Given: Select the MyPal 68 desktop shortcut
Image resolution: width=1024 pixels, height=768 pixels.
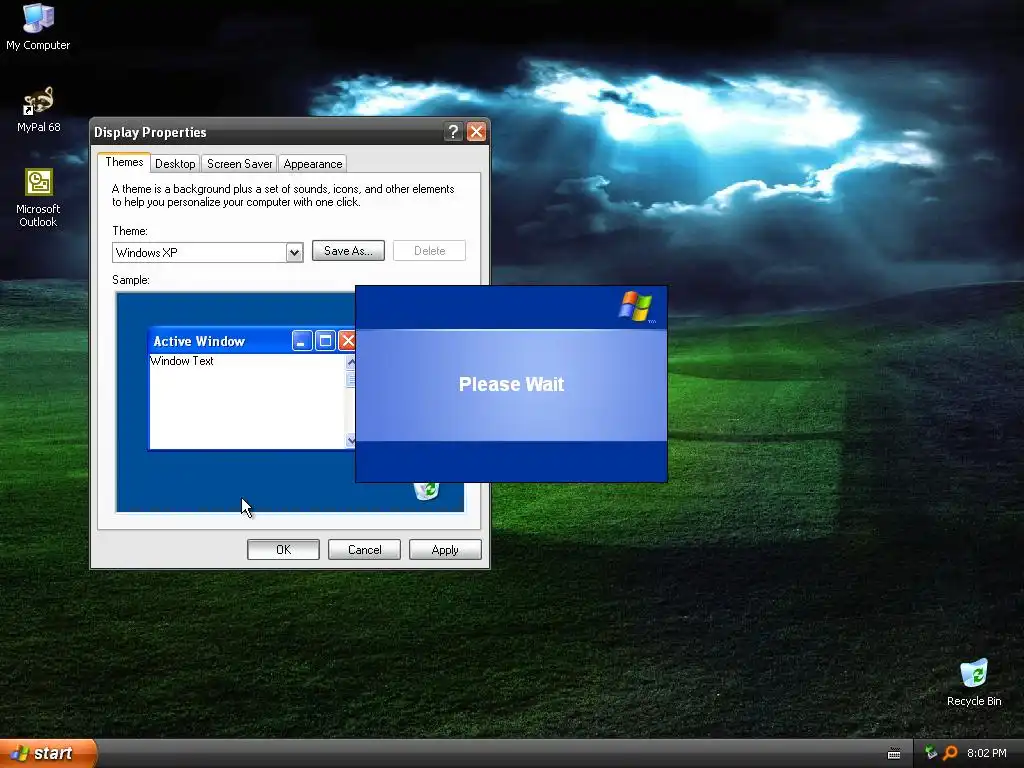Looking at the screenshot, I should (38, 109).
